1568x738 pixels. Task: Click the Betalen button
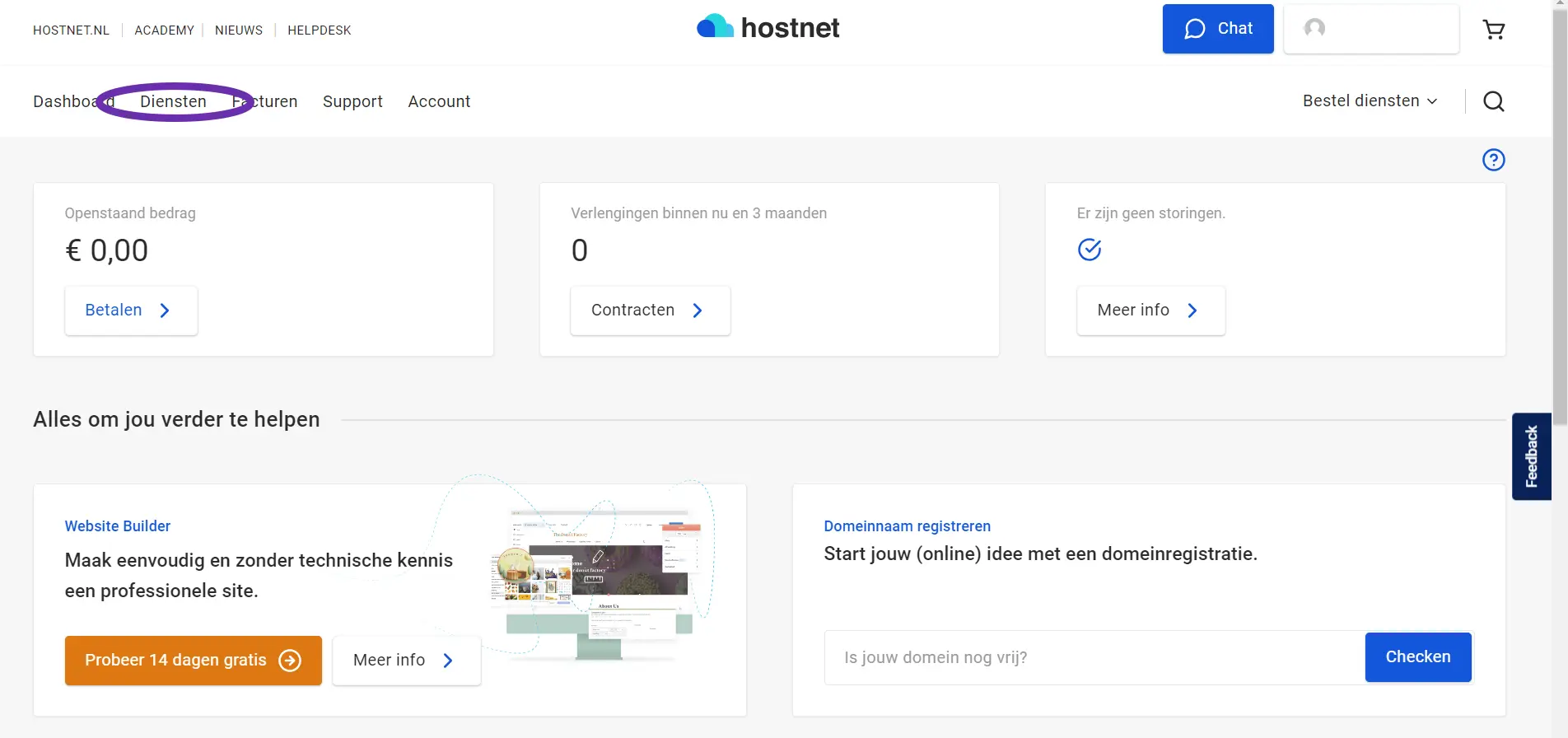(x=131, y=311)
